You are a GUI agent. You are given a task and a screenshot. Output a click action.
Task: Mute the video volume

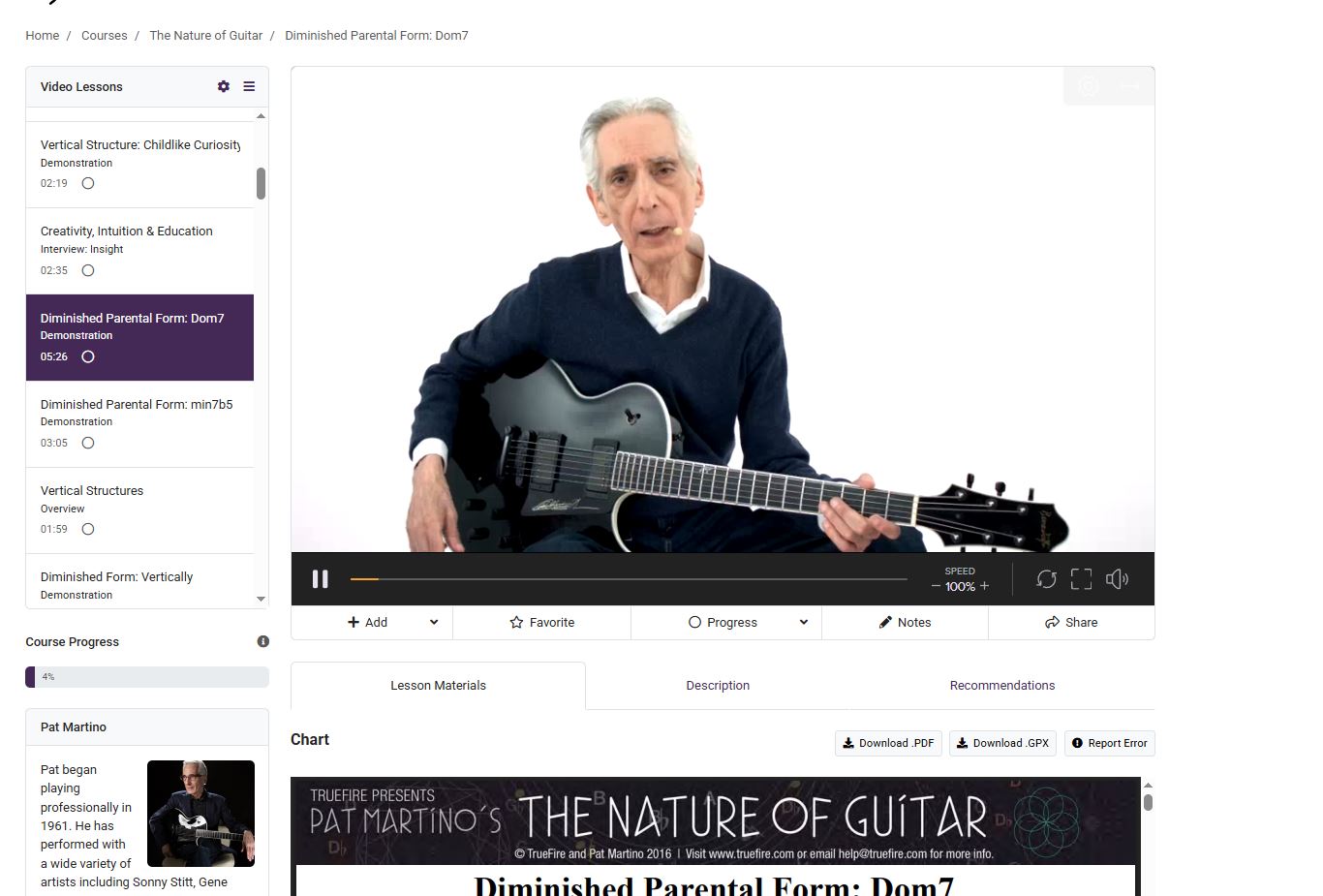(1117, 579)
